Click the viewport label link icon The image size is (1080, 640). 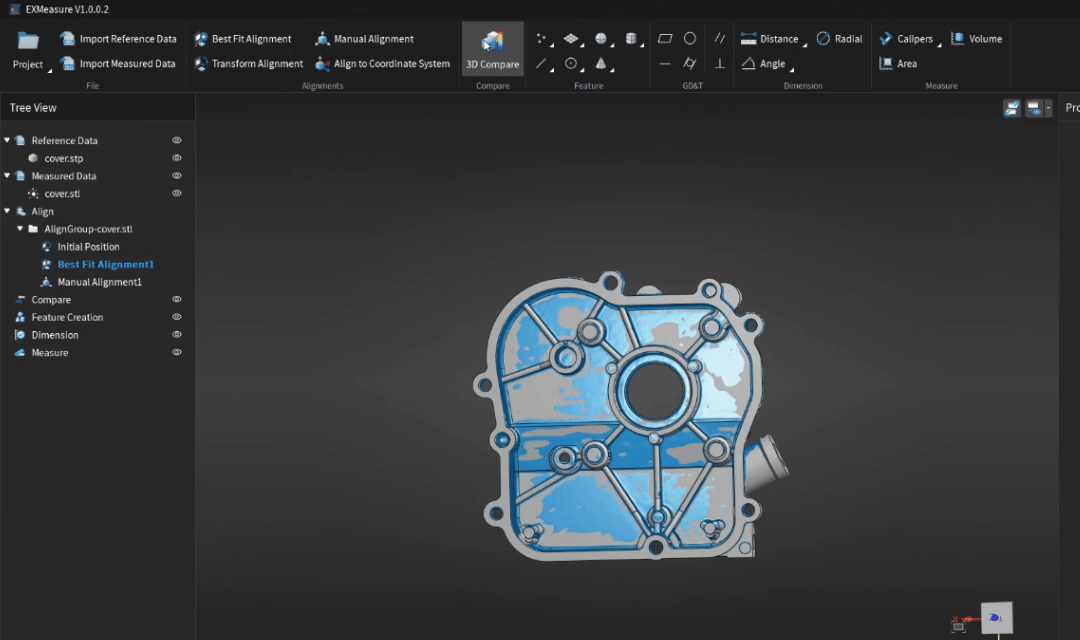click(1012, 108)
